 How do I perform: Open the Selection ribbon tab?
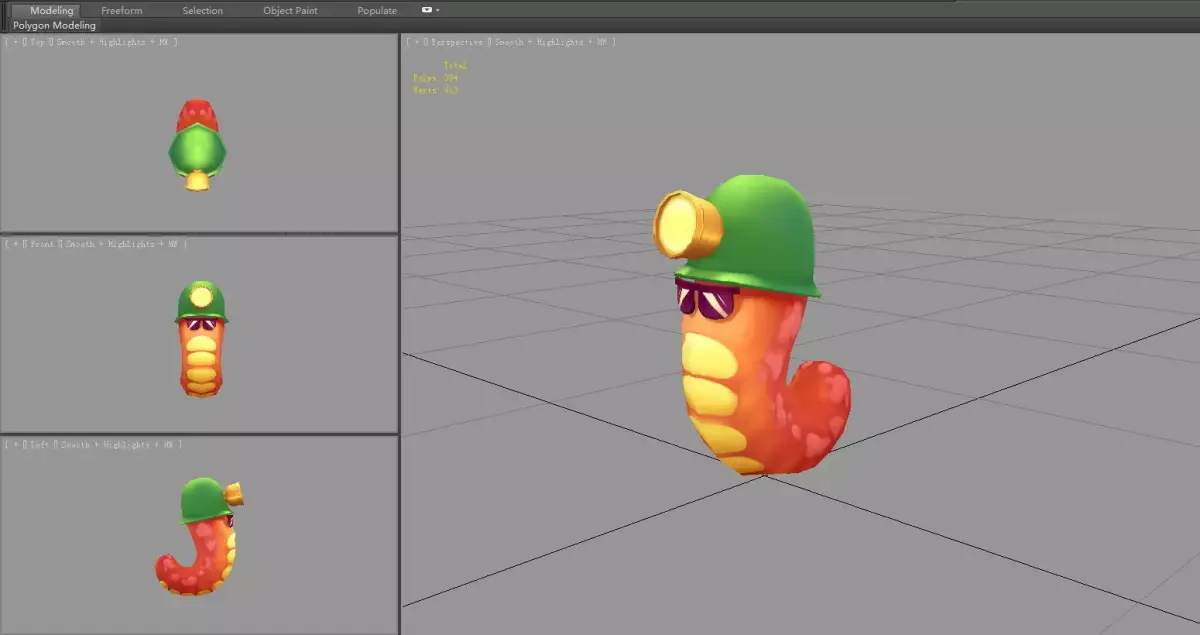click(203, 11)
